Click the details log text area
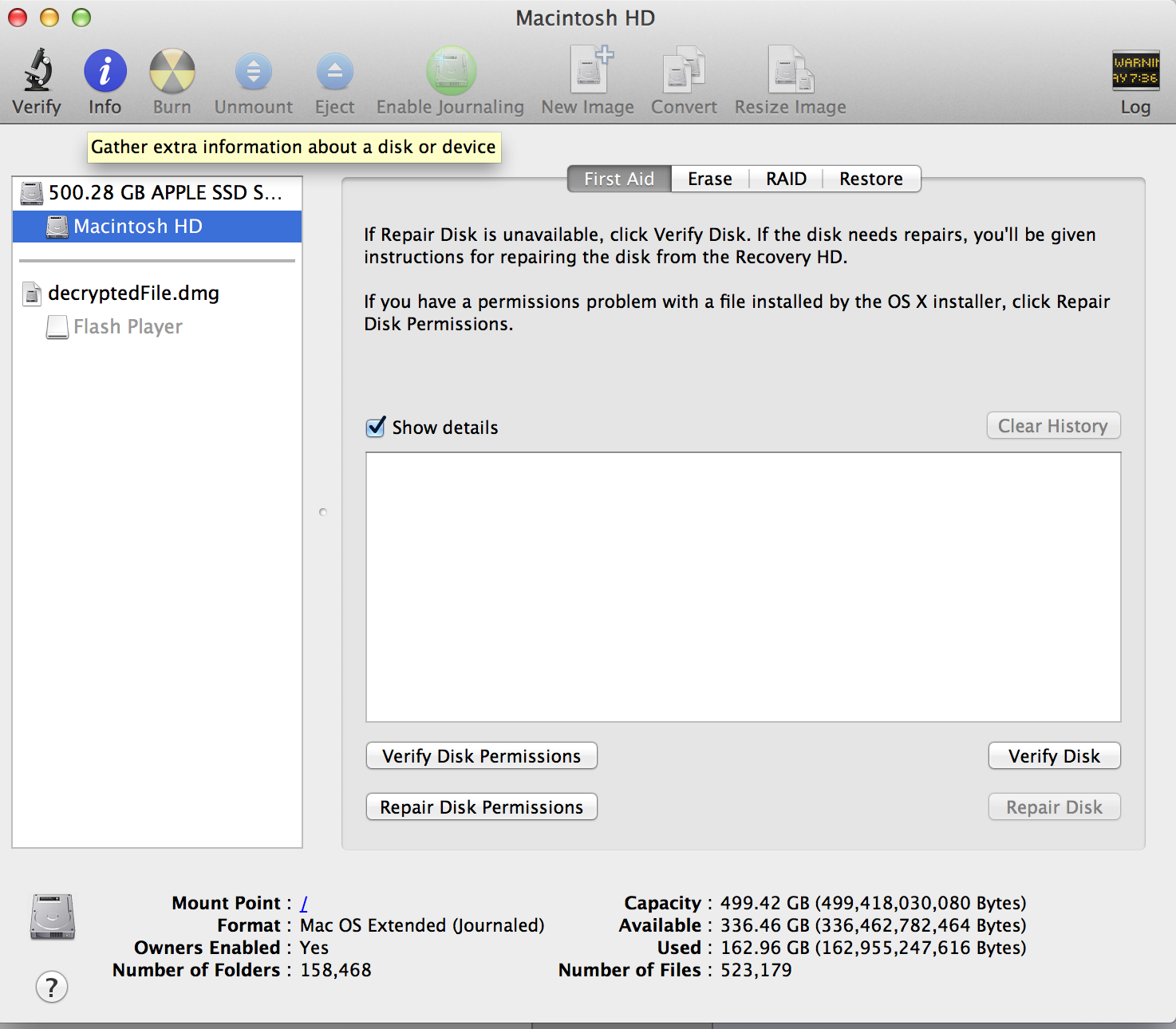This screenshot has width=1176, height=1029. click(x=744, y=587)
